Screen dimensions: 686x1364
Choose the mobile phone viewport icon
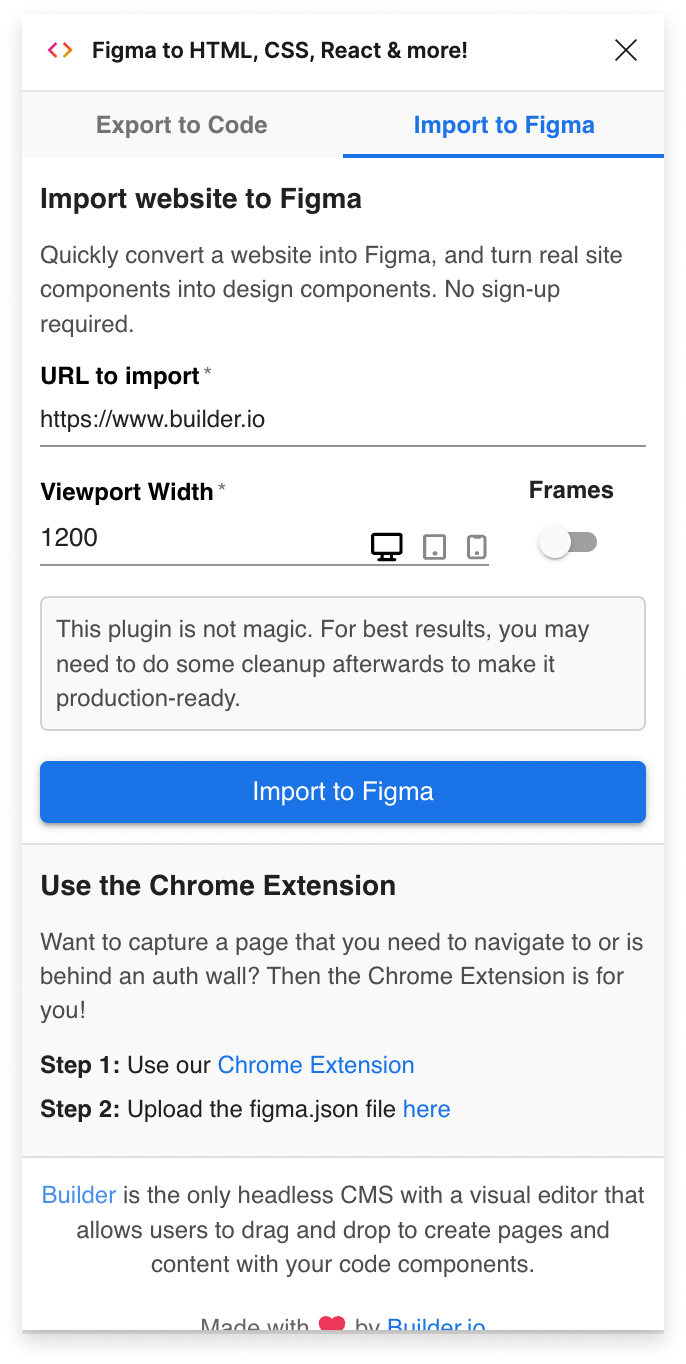(x=477, y=547)
